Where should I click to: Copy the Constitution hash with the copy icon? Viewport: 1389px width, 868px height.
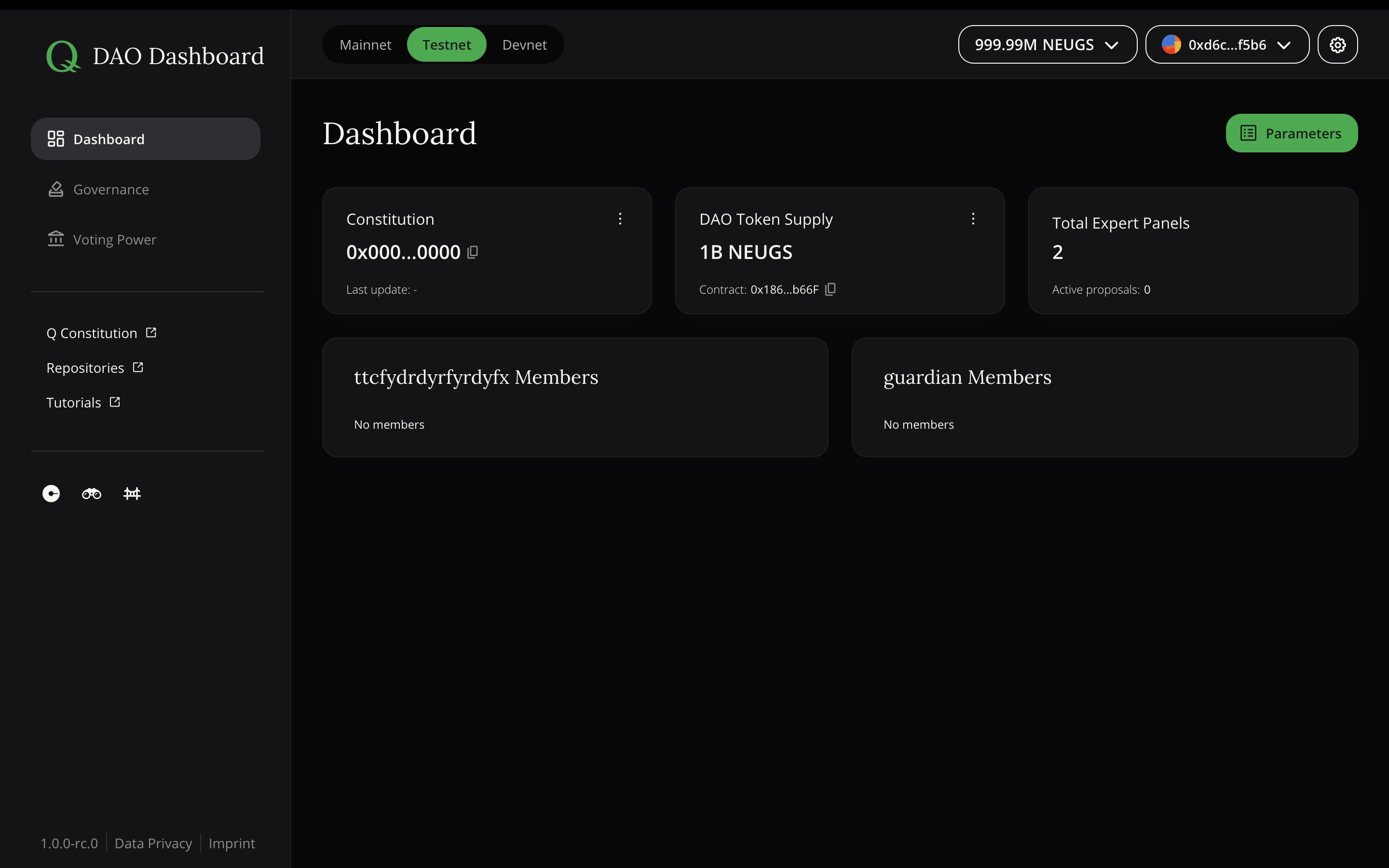click(x=472, y=252)
